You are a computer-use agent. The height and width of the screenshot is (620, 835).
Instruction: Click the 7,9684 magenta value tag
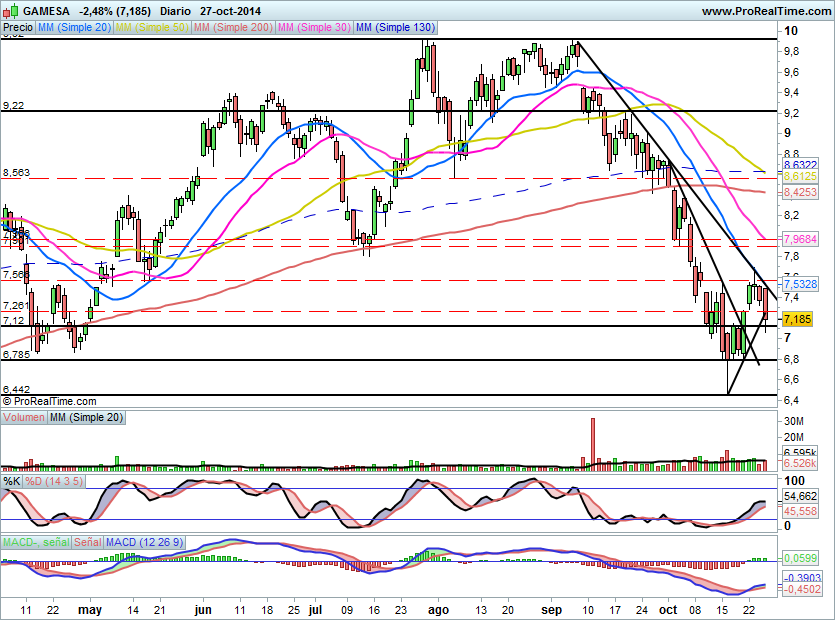[x=800, y=239]
